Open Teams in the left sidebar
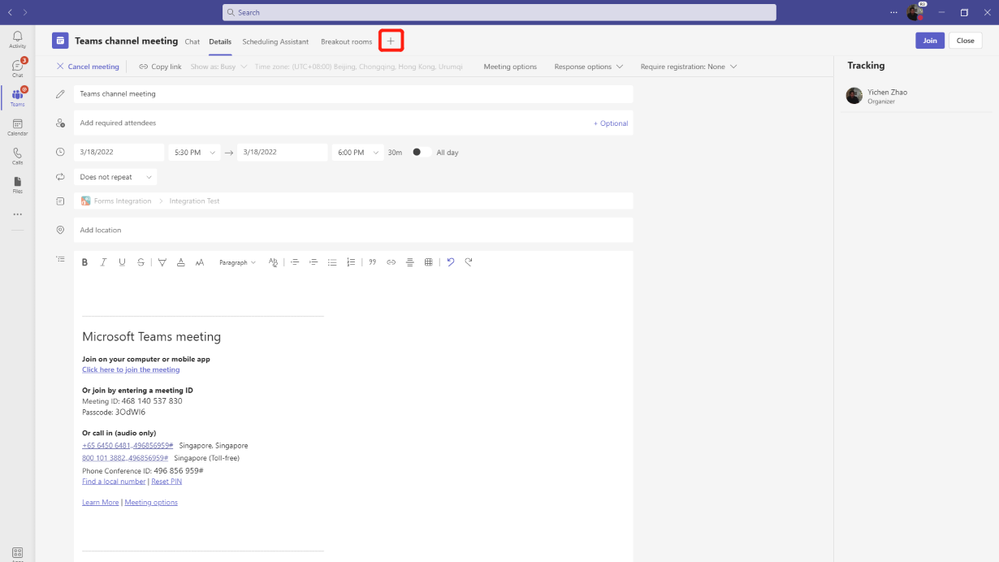 coord(17,97)
